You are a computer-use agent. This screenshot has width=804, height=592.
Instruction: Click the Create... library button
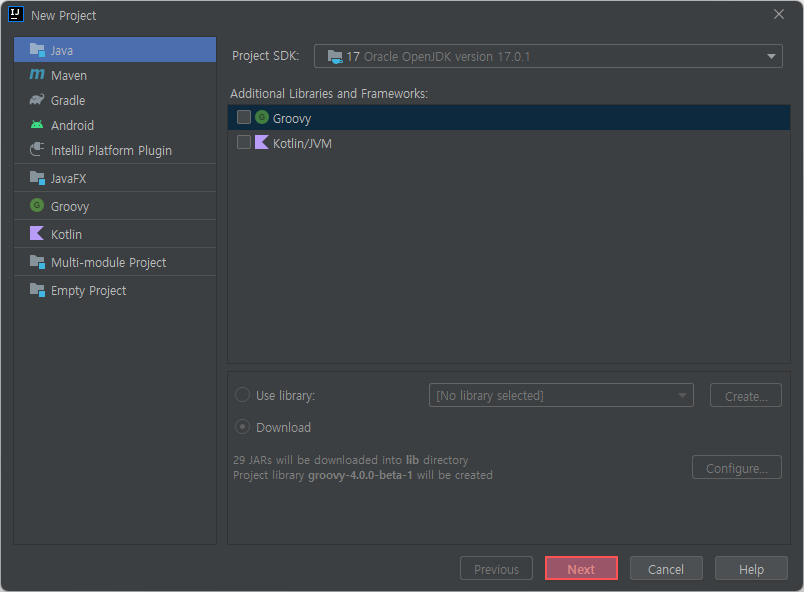(x=746, y=395)
